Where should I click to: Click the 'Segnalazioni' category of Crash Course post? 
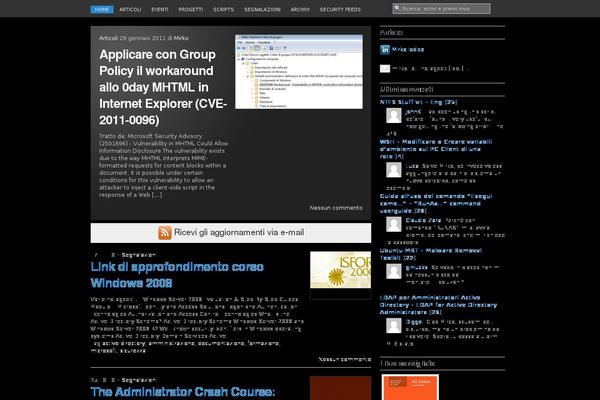pos(139,380)
